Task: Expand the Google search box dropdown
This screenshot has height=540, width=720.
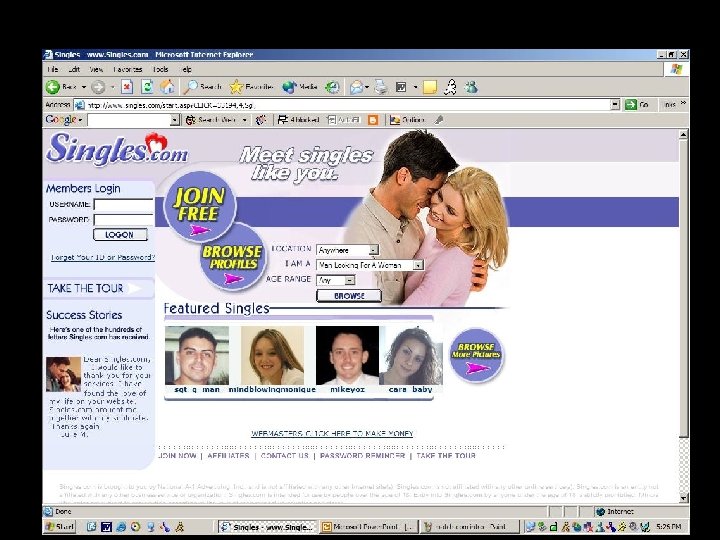Action: pyautogui.click(x=174, y=120)
